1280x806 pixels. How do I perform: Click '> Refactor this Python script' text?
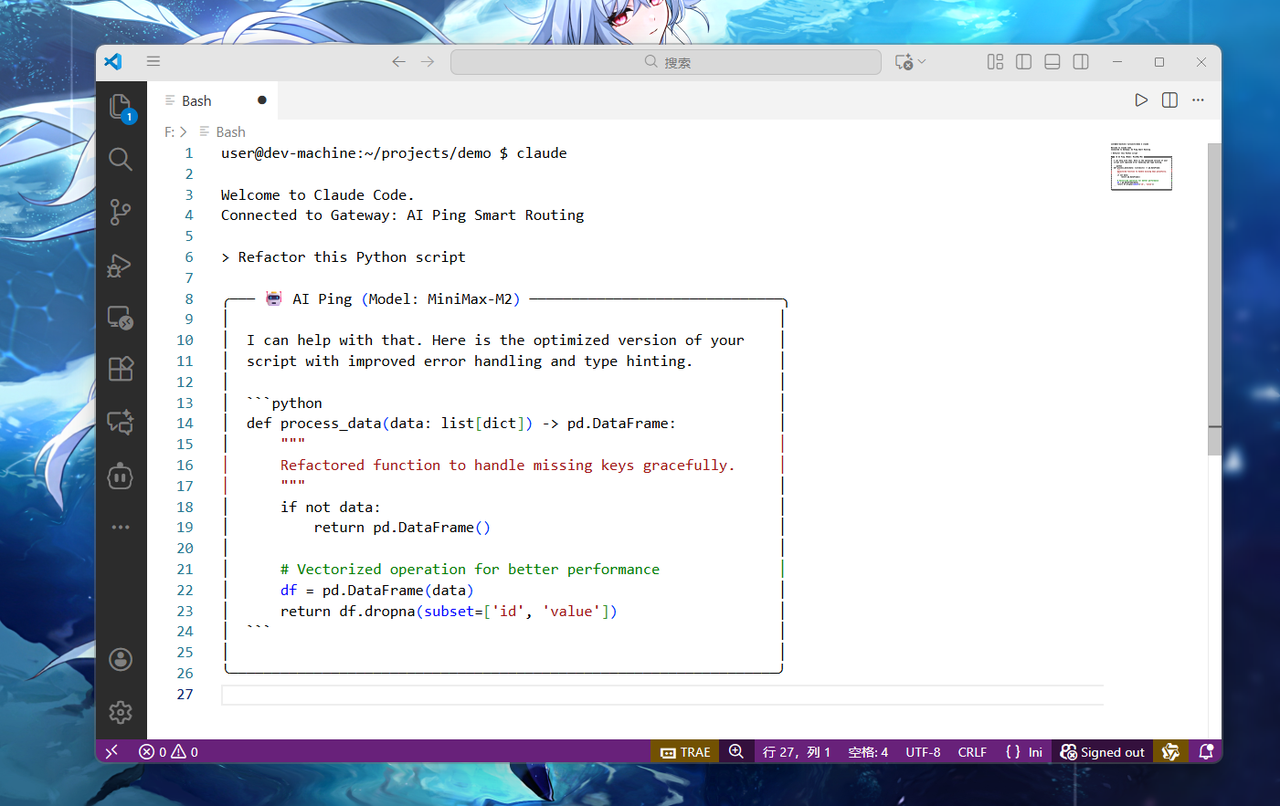point(343,257)
